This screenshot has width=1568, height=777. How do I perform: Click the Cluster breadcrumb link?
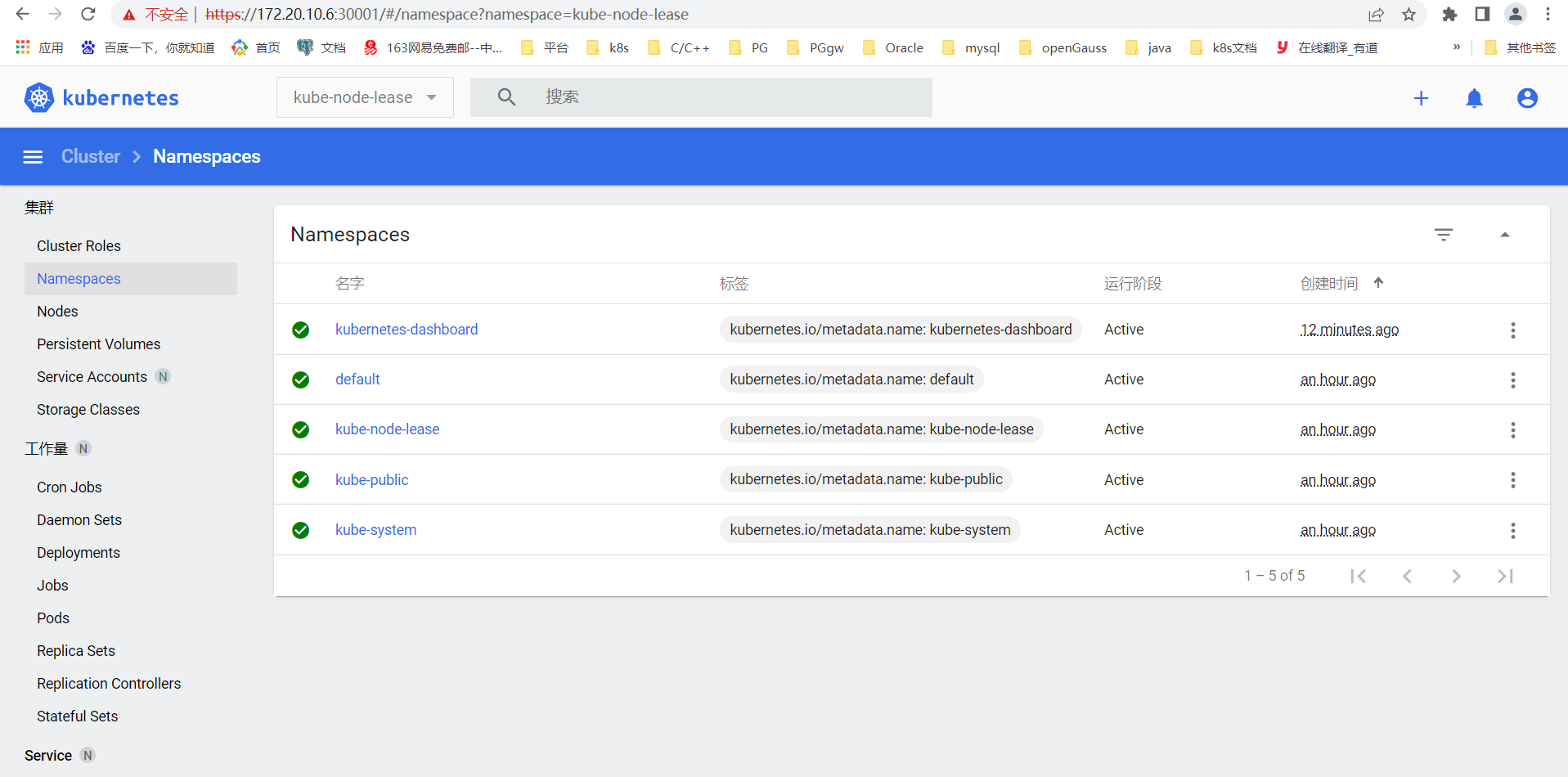coord(91,156)
